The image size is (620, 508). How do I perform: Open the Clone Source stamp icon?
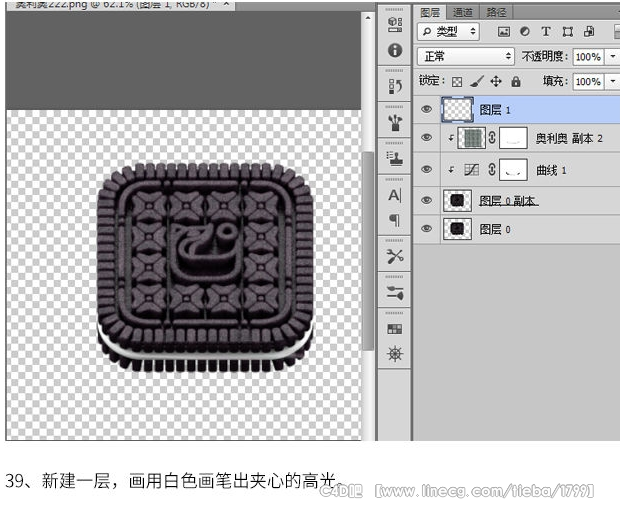coord(395,159)
